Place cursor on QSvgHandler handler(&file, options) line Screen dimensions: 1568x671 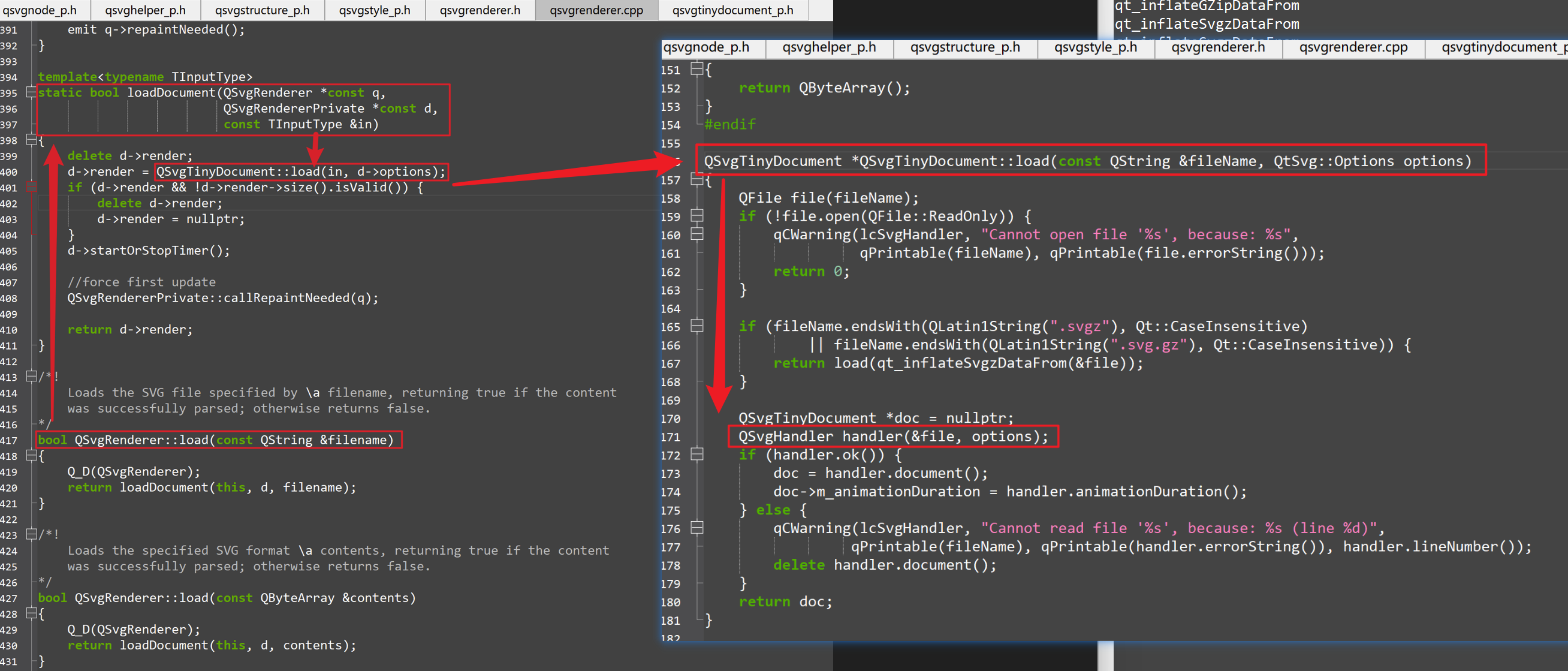click(892, 437)
